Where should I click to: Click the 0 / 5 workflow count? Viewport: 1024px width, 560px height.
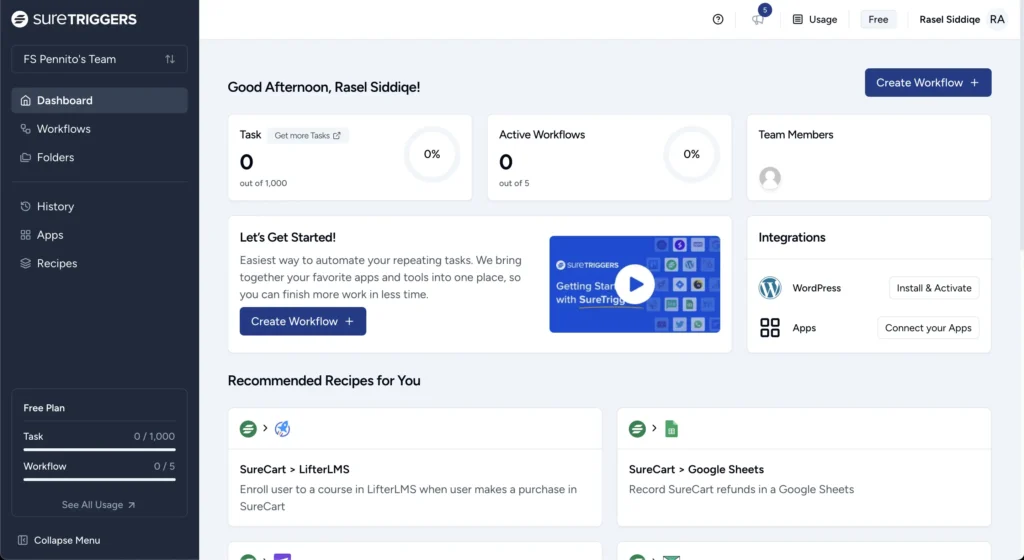[165, 467]
